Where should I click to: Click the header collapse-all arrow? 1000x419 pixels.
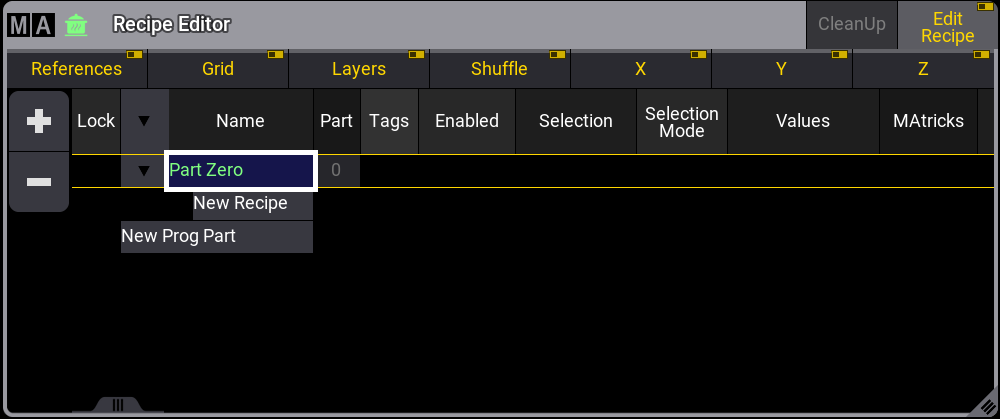click(x=144, y=121)
